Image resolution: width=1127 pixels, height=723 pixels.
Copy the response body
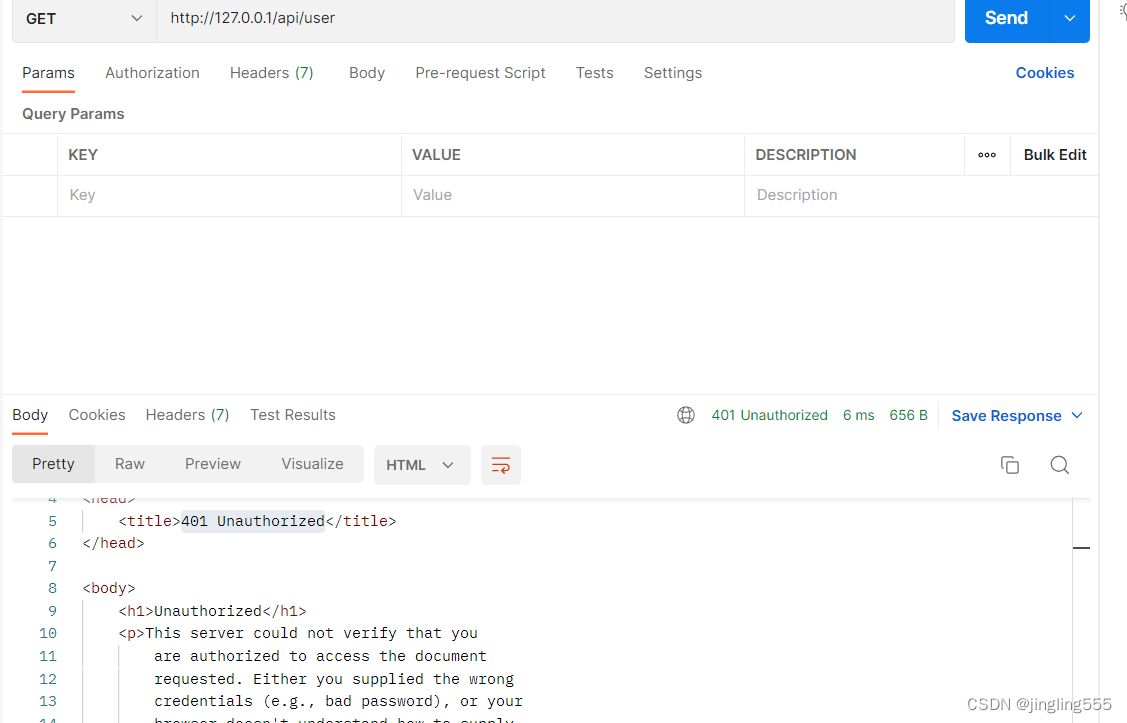(1010, 464)
